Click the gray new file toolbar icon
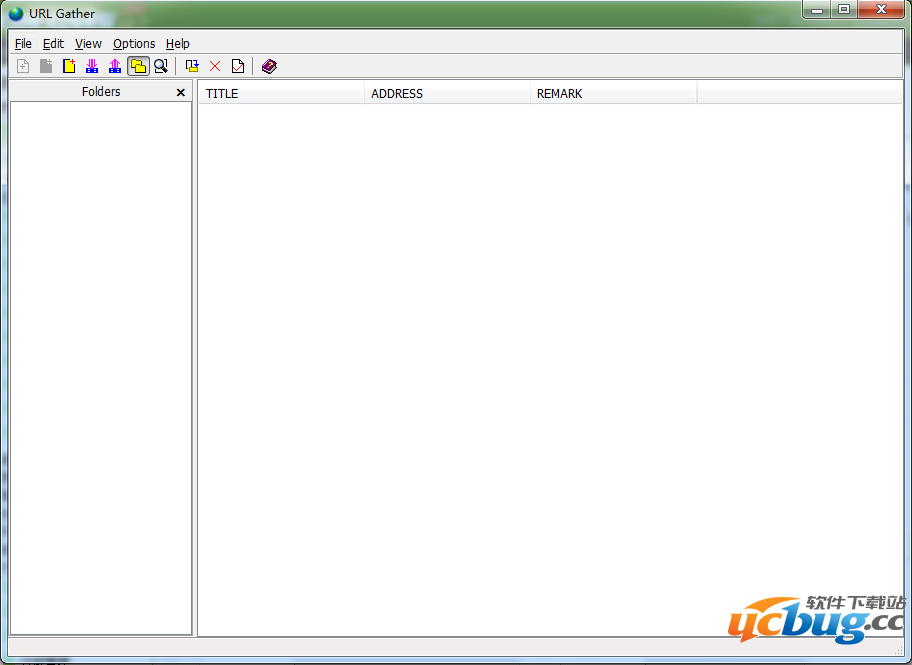 [46, 66]
